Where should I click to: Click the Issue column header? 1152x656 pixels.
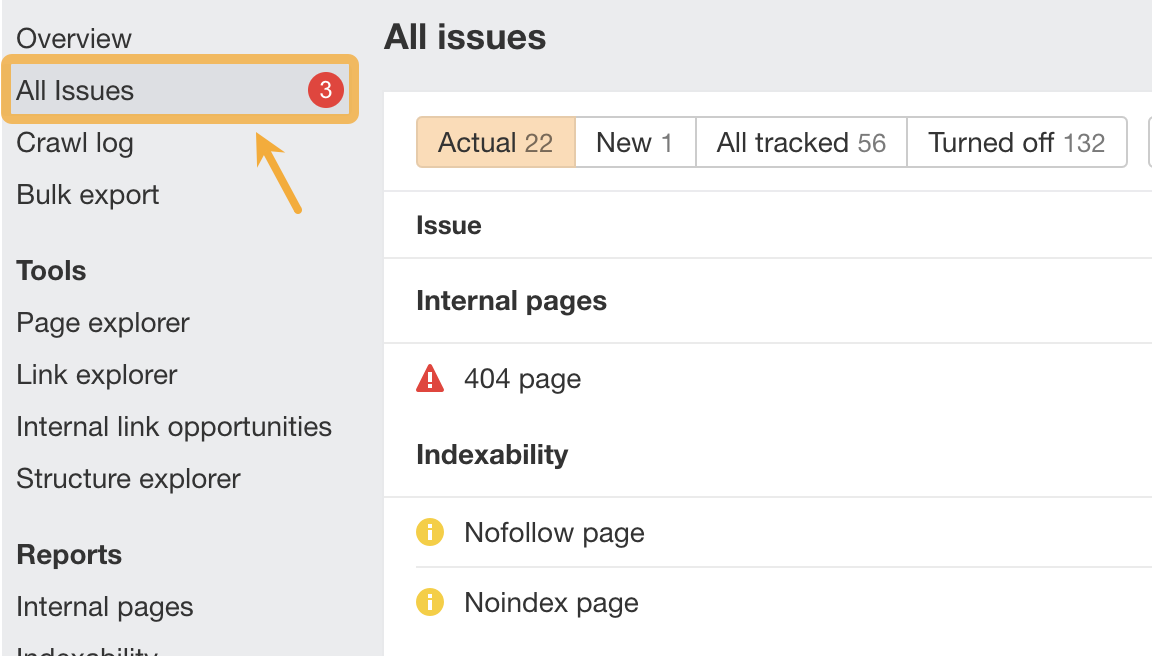(x=448, y=225)
